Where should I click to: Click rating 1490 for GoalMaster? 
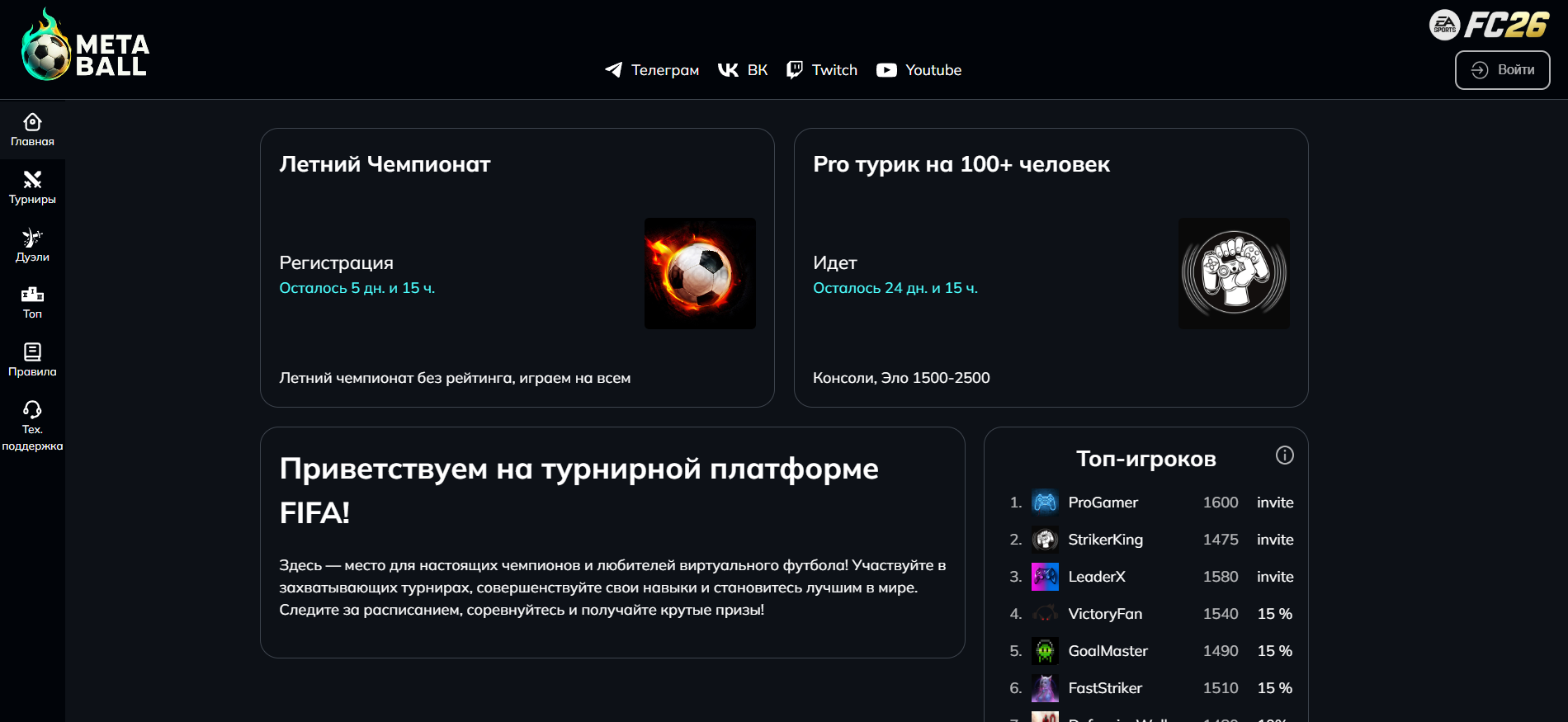(1221, 651)
